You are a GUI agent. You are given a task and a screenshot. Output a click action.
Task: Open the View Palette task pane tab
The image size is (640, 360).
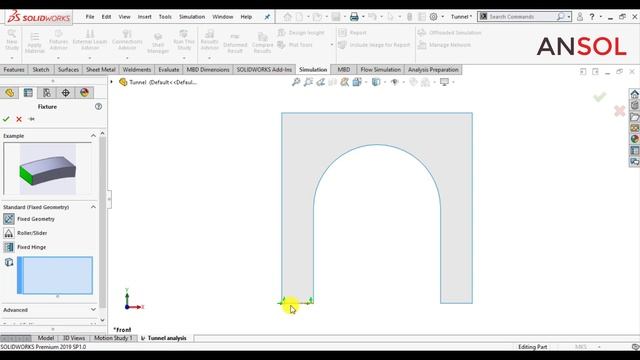pos(635,128)
